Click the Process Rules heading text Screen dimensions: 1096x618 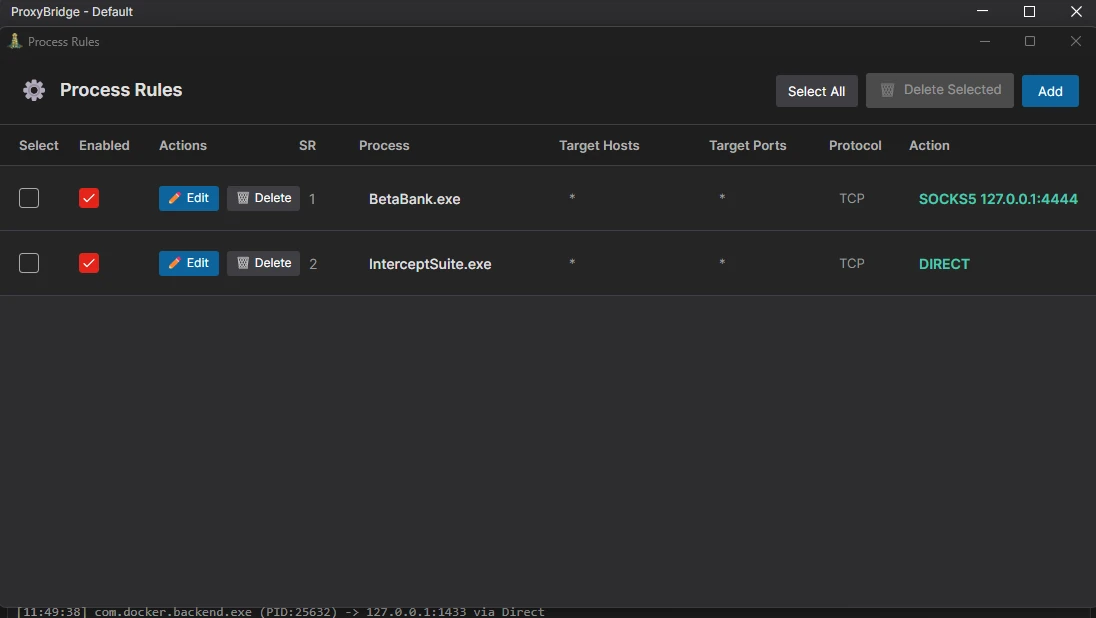click(x=121, y=90)
